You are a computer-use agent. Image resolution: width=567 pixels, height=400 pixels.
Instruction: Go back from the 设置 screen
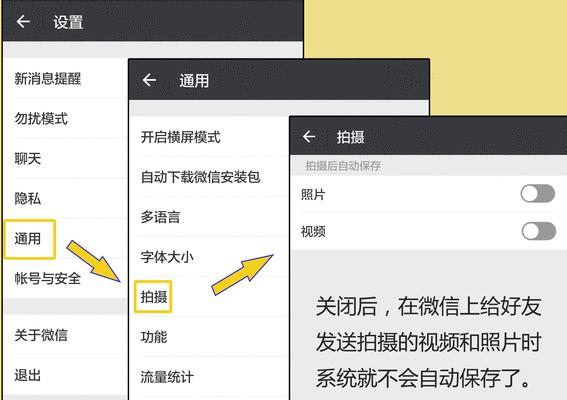point(23,22)
